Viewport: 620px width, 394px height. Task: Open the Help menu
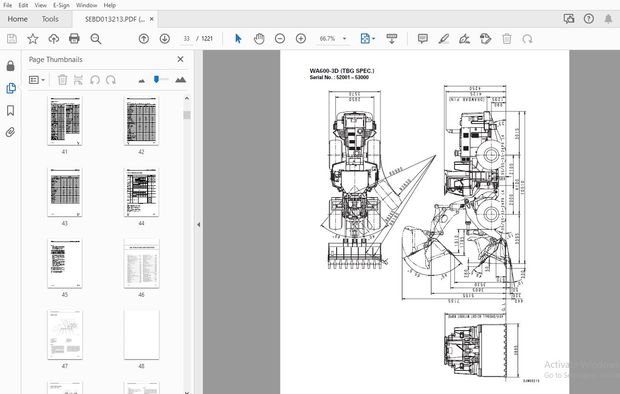coord(110,5)
